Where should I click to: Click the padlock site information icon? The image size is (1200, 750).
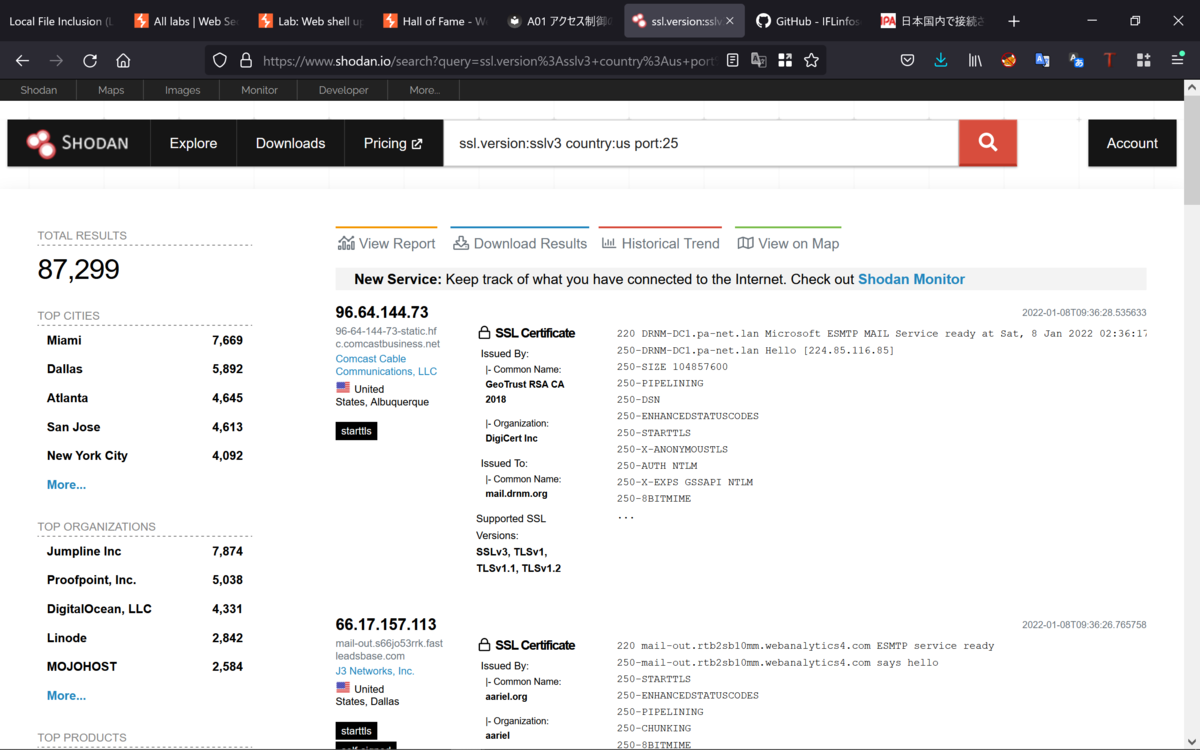tap(246, 60)
